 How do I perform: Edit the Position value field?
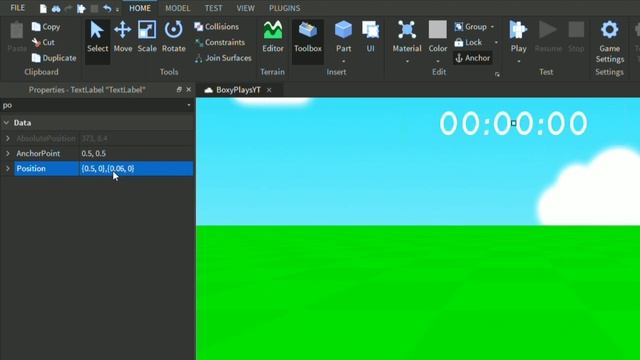136,169
